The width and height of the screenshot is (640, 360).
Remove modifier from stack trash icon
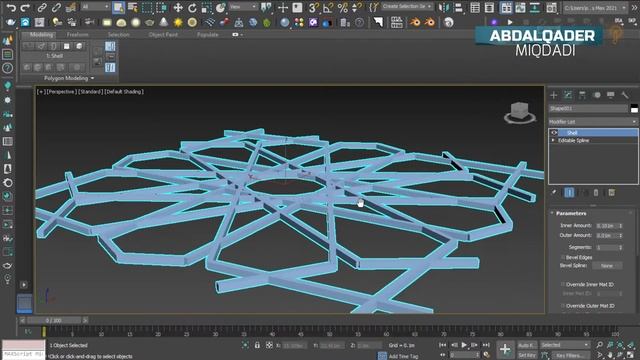coord(596,193)
